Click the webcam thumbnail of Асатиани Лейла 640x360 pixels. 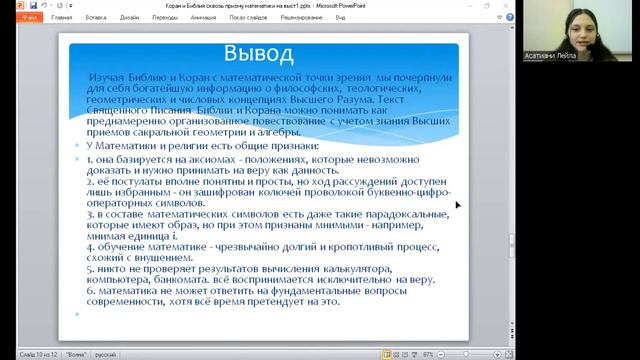click(578, 31)
